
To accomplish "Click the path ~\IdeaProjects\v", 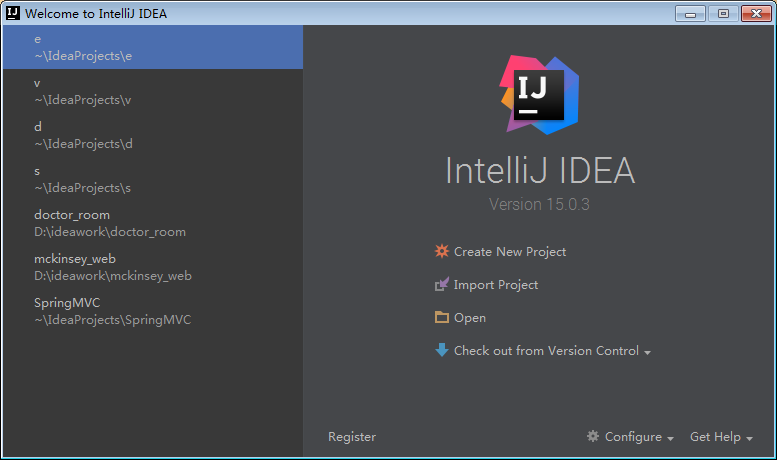I will click(83, 100).
